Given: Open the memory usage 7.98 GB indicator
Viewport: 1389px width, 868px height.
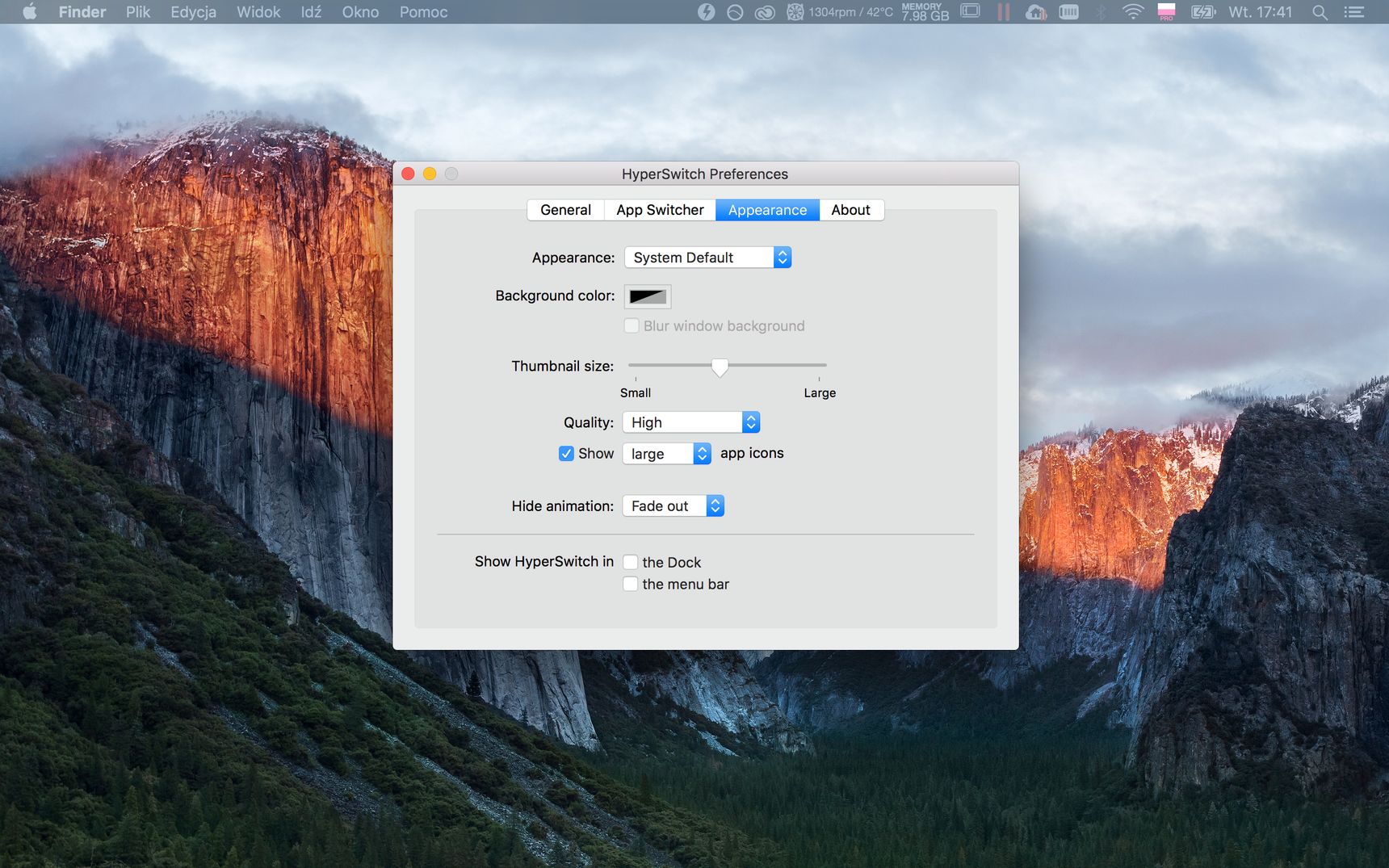Looking at the screenshot, I should tap(925, 12).
